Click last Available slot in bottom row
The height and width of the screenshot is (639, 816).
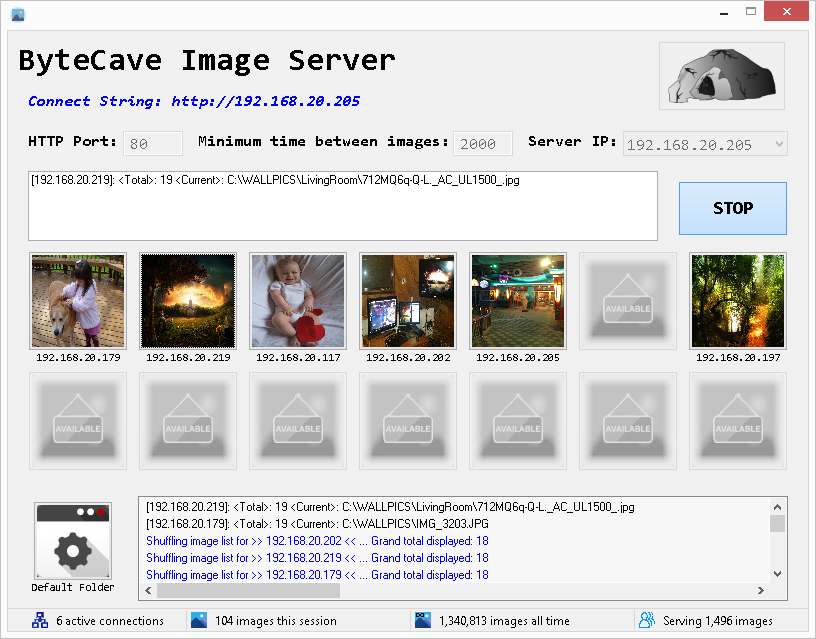[738, 421]
